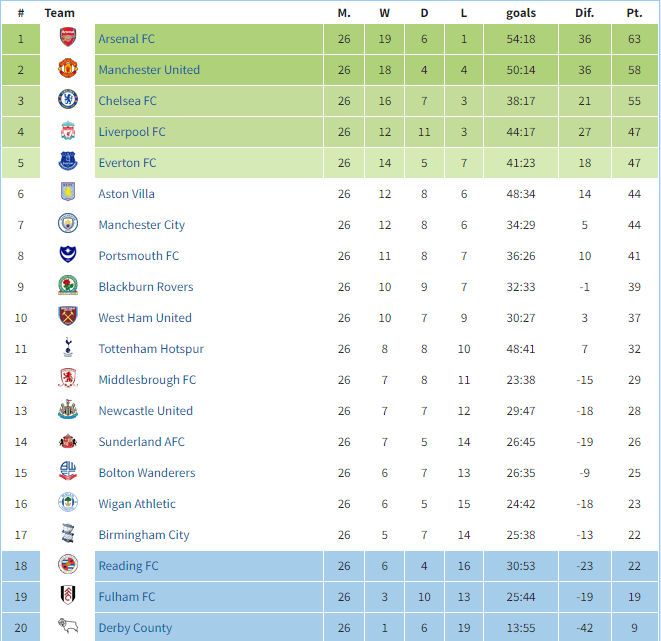Visit the Wigan Athletic team page

pos(137,504)
